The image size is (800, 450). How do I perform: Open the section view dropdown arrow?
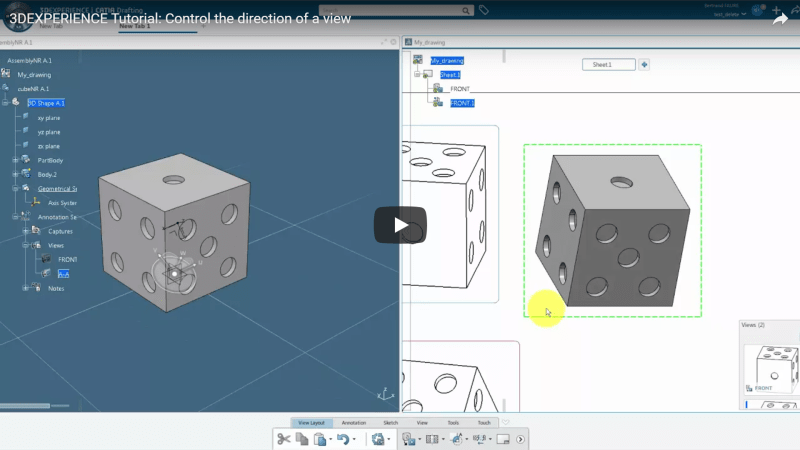443,439
